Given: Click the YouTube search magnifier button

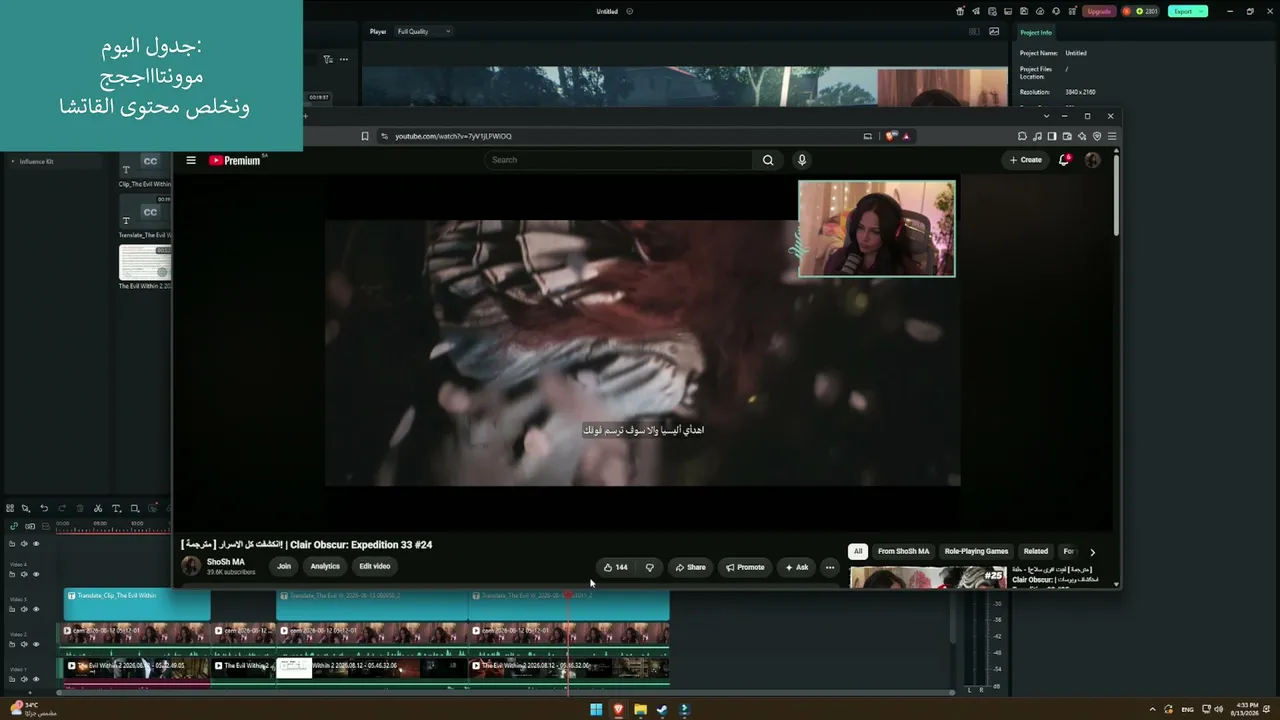Looking at the screenshot, I should coord(768,160).
